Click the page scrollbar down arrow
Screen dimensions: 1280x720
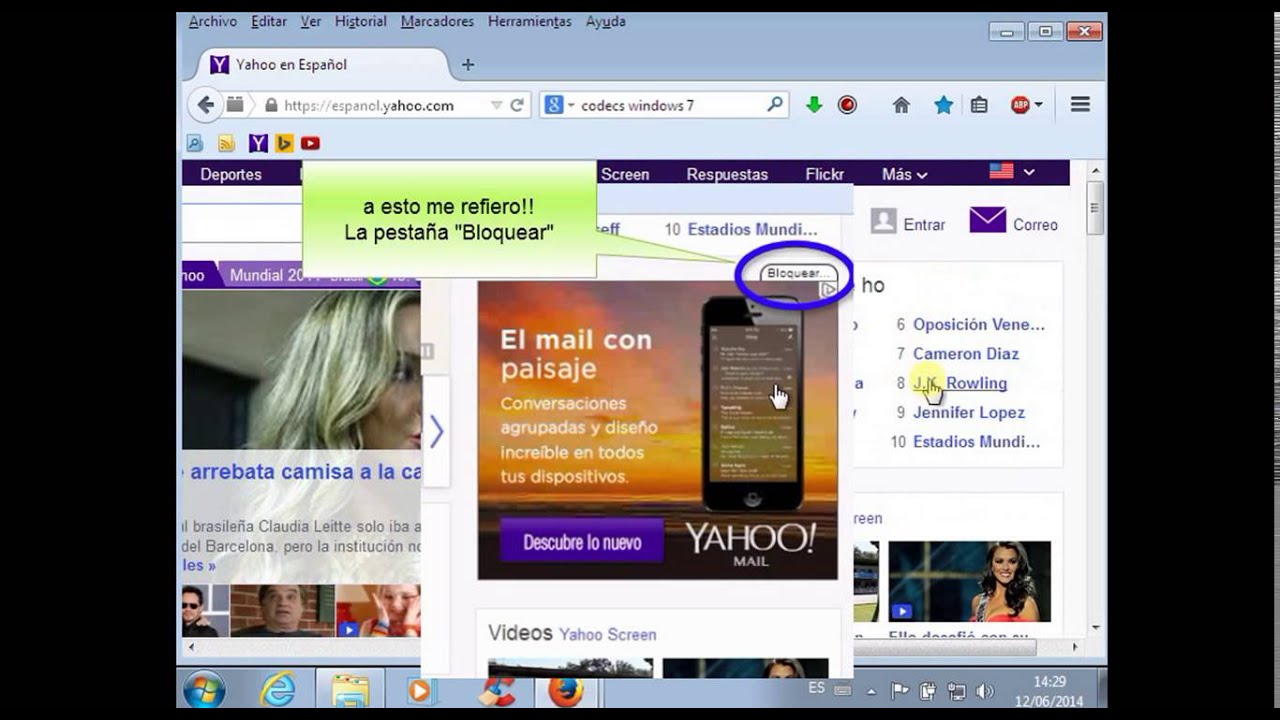(x=1095, y=628)
